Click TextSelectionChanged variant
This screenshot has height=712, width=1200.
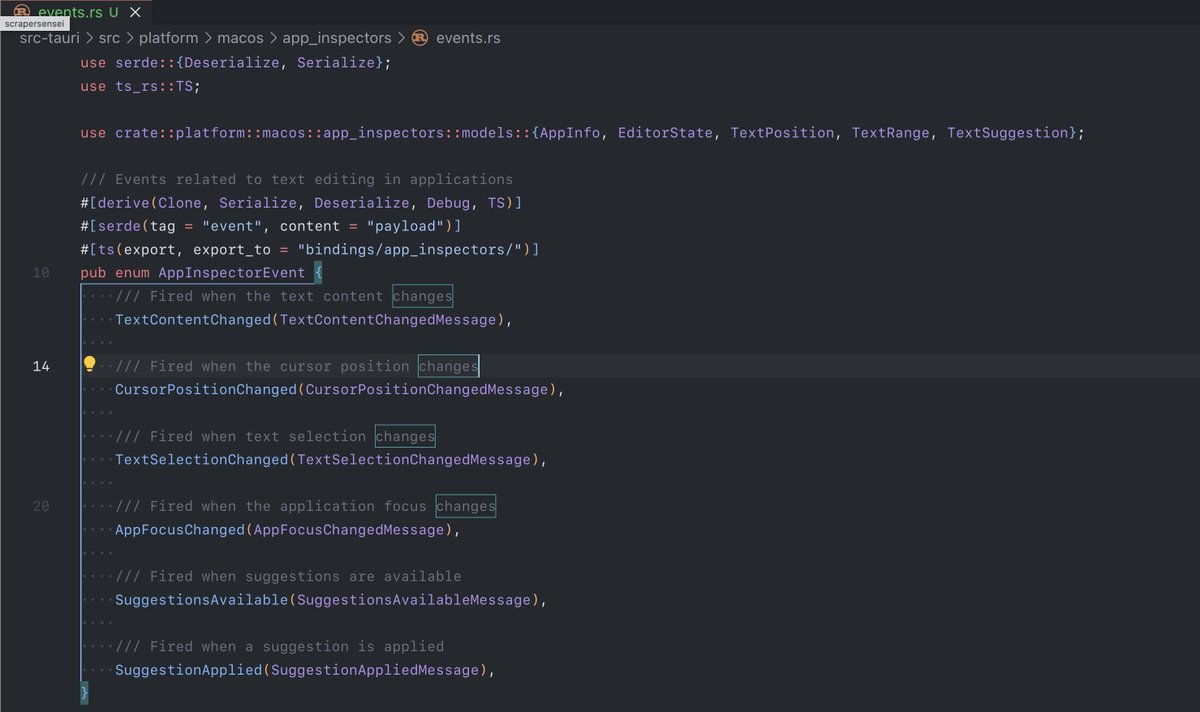[202, 460]
